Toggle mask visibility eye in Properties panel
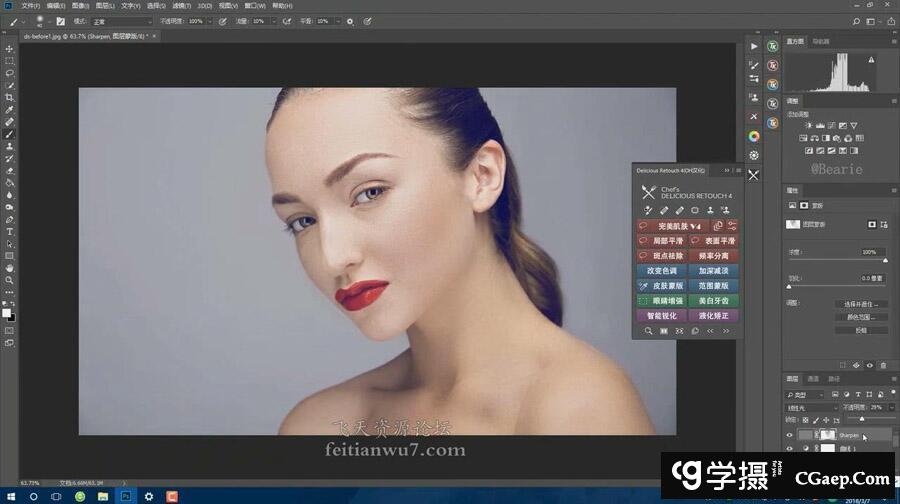 point(869,365)
